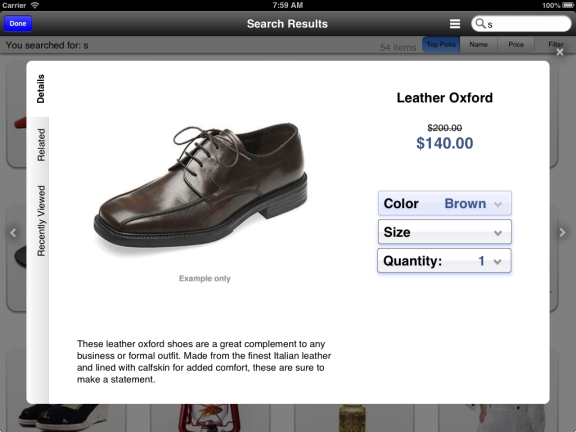The height and width of the screenshot is (432, 576).
Task: Go to next product with right arrow
Action: 562,233
